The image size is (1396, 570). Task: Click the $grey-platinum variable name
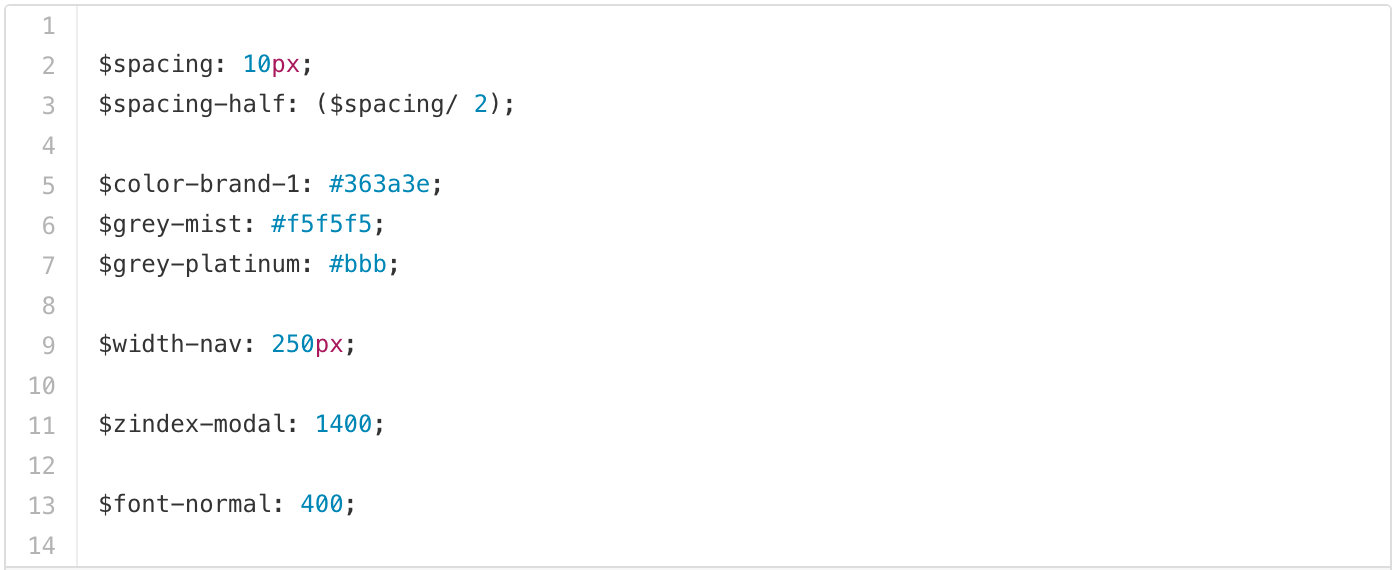pos(205,265)
